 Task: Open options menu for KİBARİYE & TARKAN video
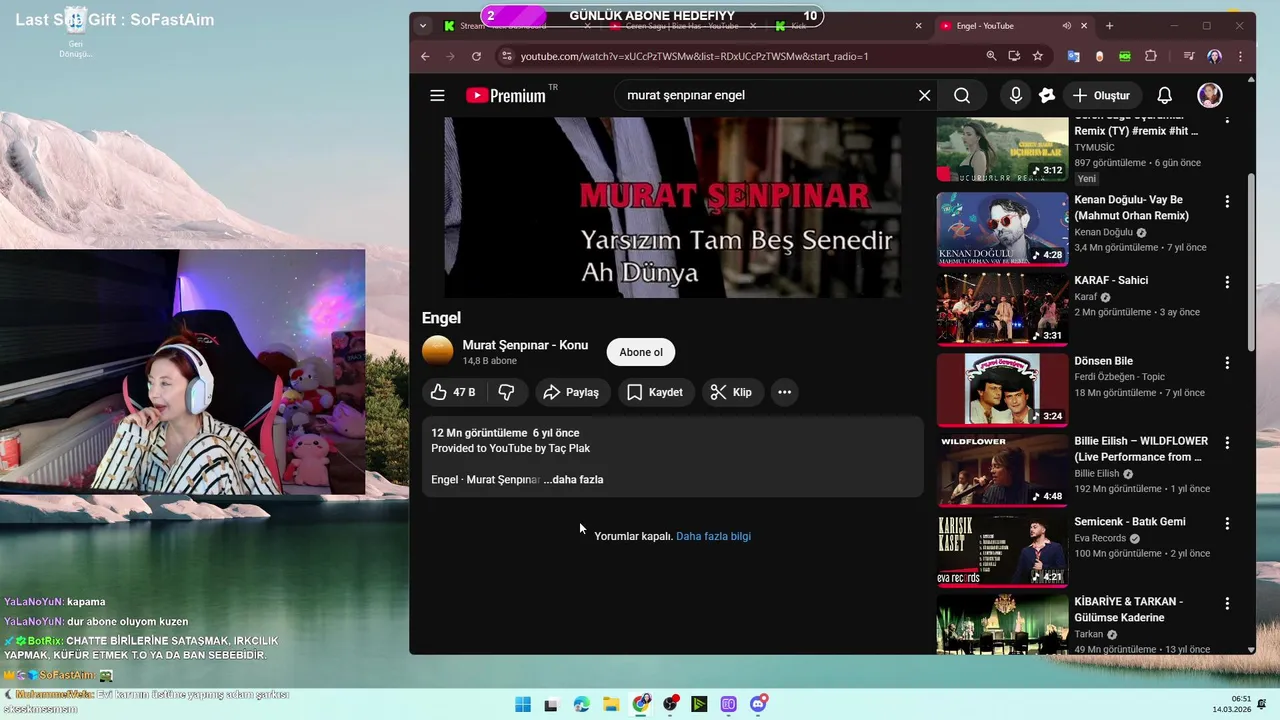(1227, 604)
